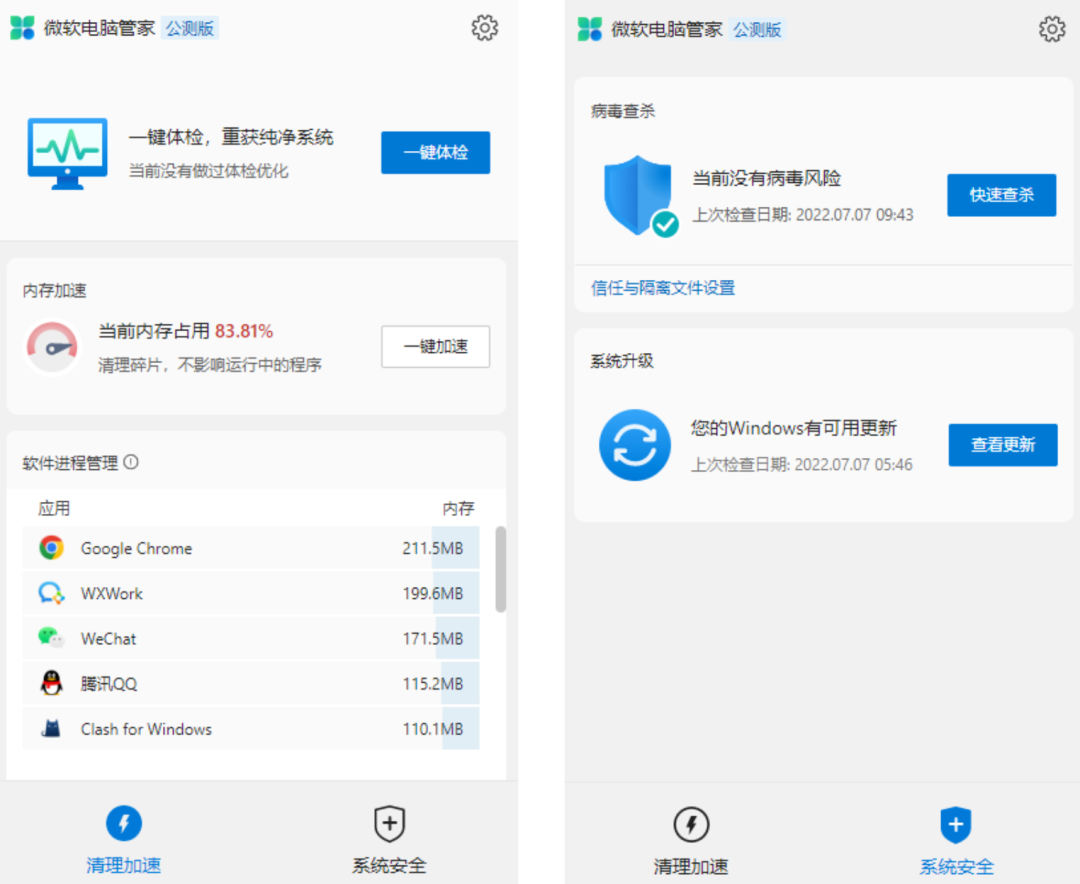This screenshot has width=1080, height=884.
Task: Click the WeChat app icon
Action: tap(51, 638)
